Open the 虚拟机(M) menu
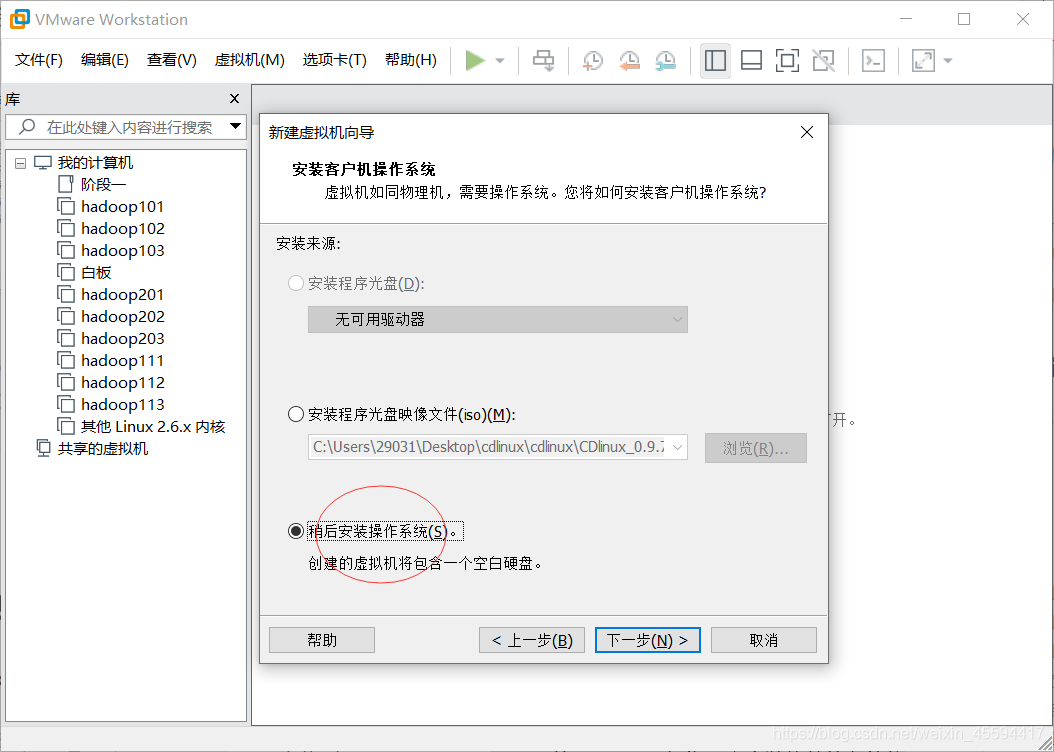This screenshot has width=1054, height=752. pos(249,60)
